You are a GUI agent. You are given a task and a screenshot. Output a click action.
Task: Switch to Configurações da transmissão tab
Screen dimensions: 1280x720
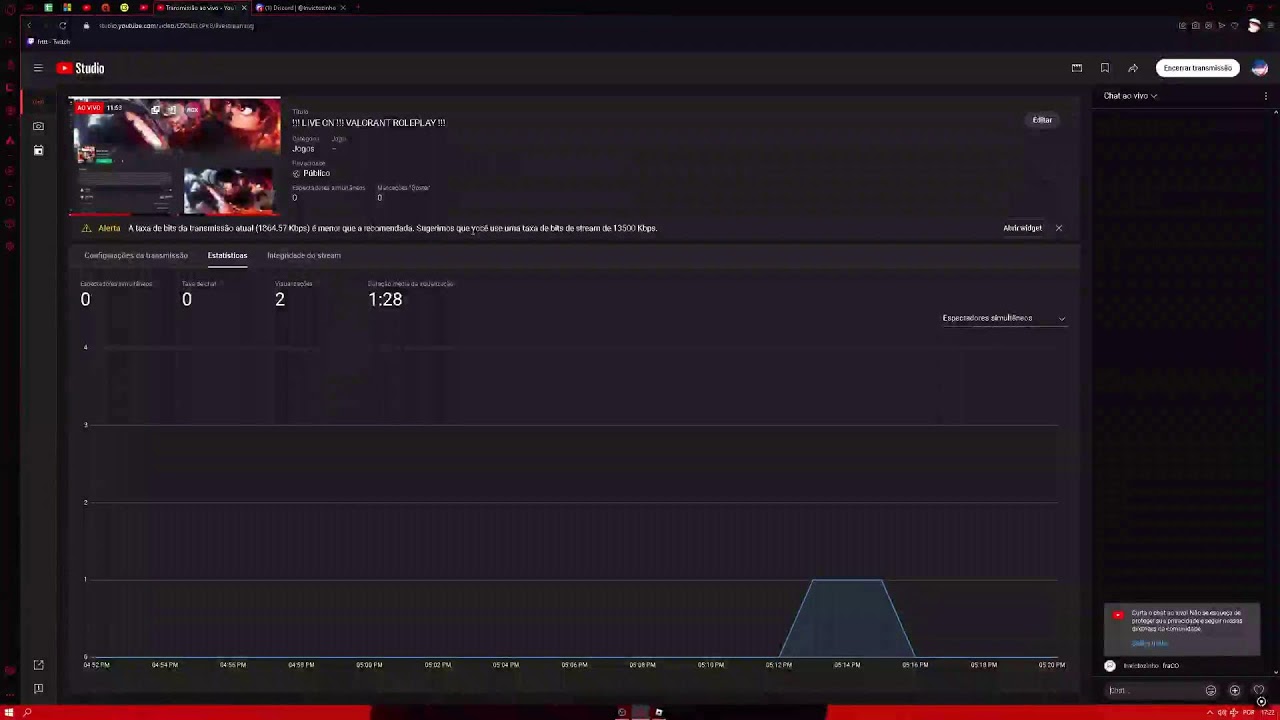coord(136,255)
